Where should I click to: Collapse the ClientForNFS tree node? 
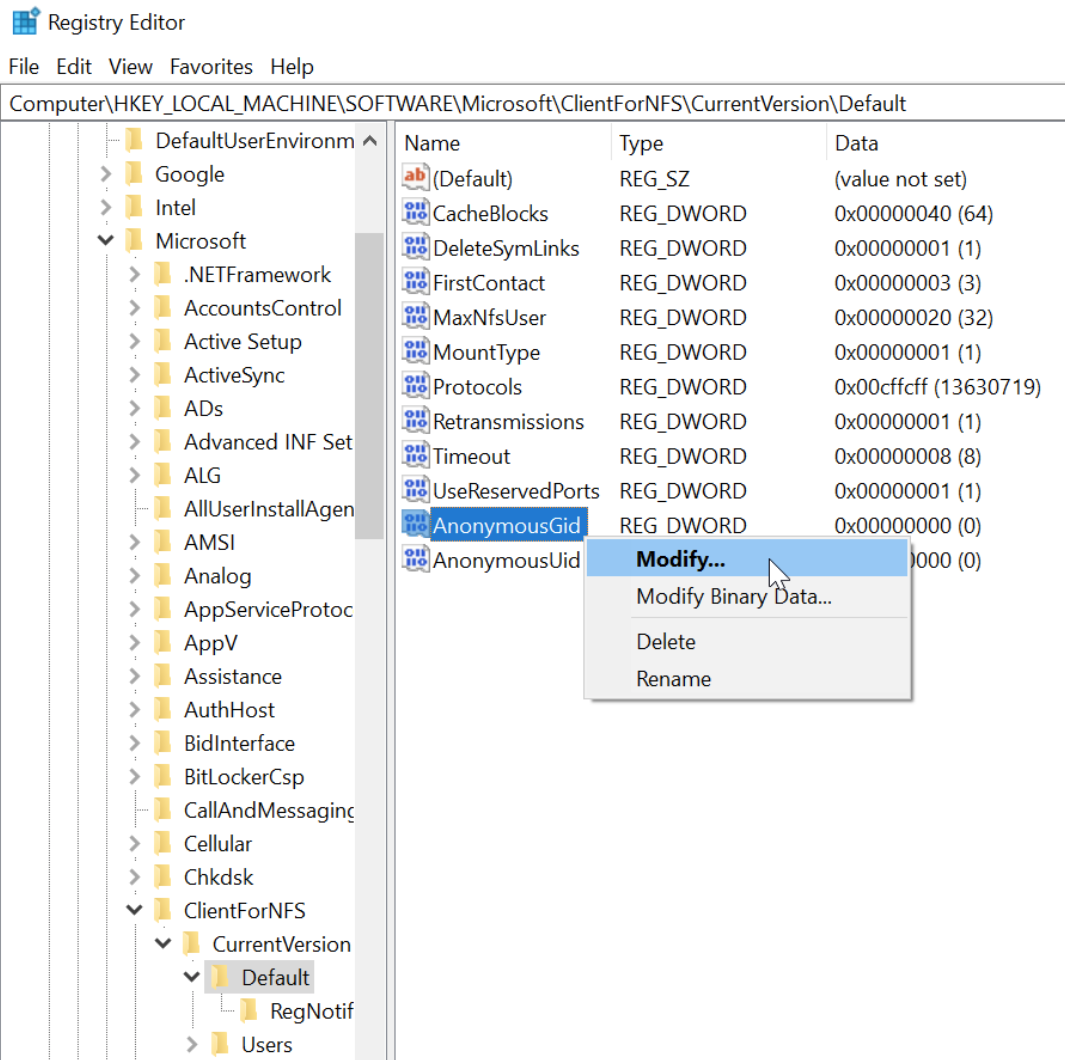134,911
